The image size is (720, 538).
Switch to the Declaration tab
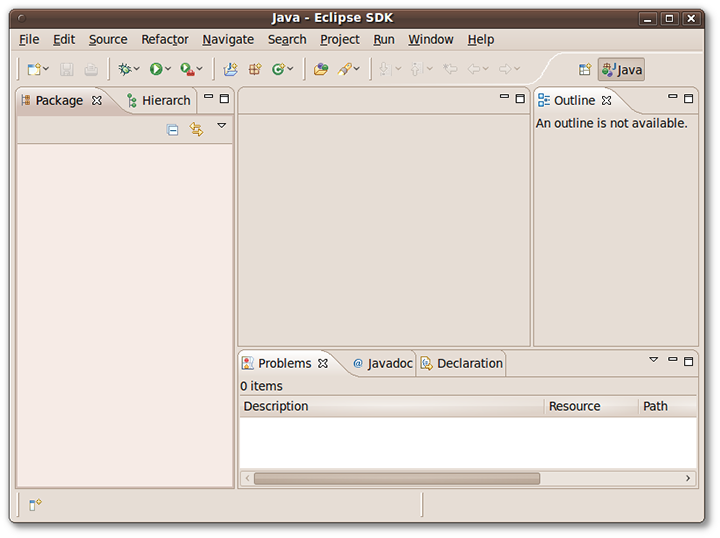(x=461, y=364)
